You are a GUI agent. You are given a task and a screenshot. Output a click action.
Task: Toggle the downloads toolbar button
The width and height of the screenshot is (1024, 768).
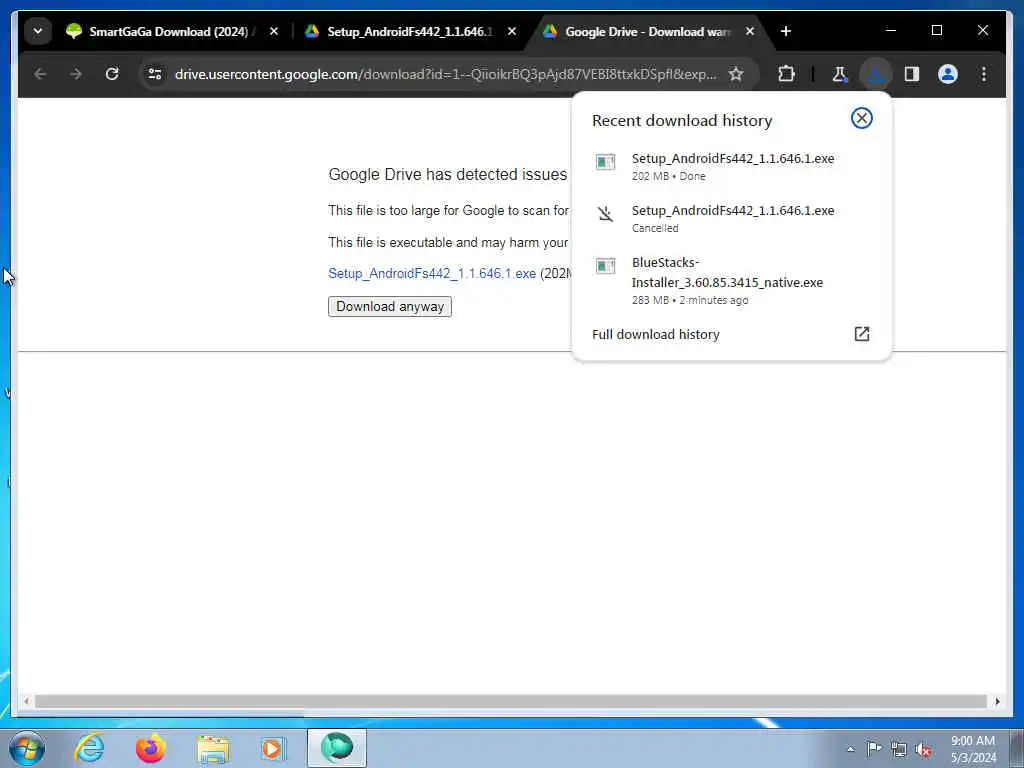[x=876, y=74]
